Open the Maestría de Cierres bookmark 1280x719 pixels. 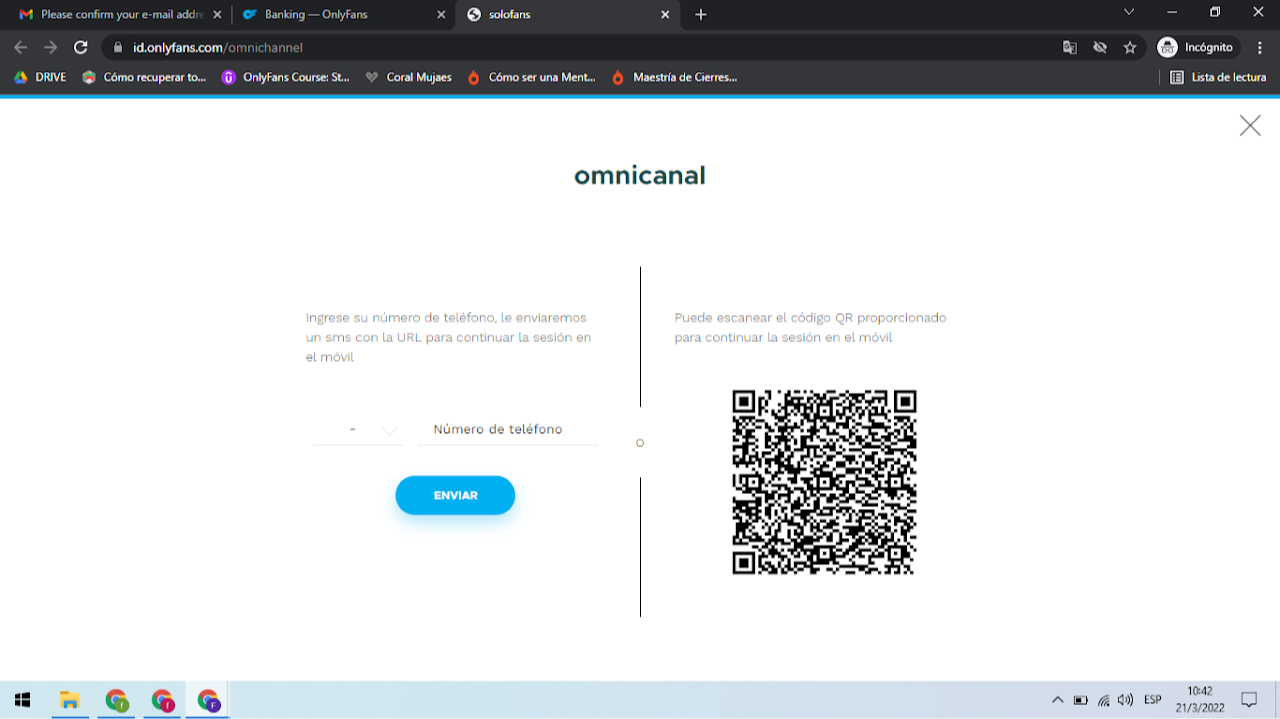click(x=674, y=77)
